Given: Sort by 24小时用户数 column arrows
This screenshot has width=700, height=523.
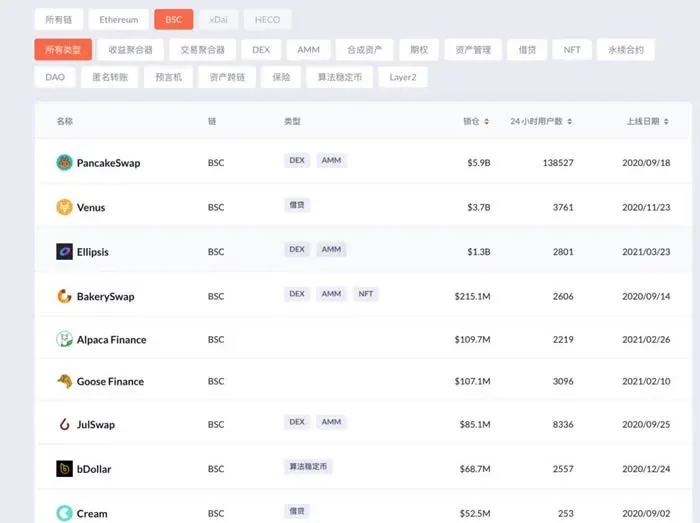Looking at the screenshot, I should tap(570, 121).
